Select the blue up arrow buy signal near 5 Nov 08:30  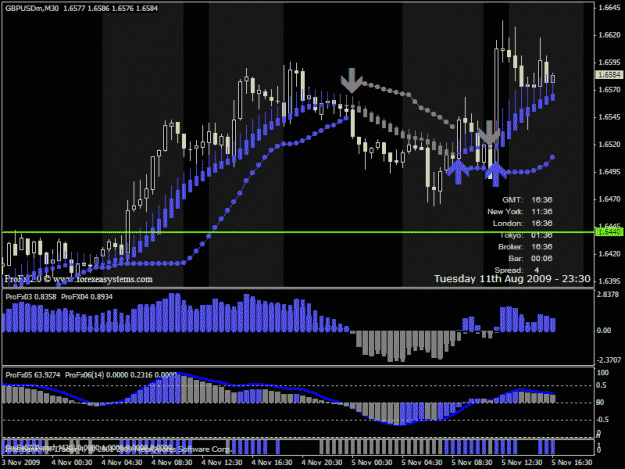click(458, 171)
